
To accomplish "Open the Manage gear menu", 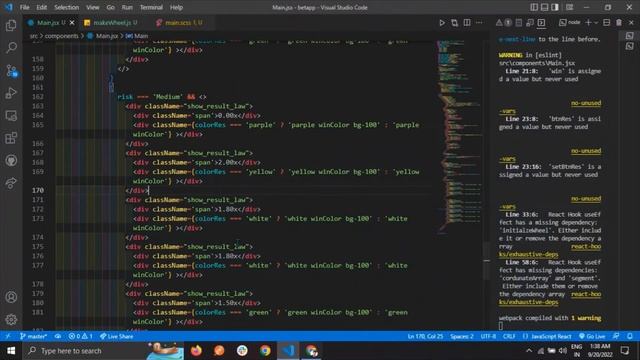I will [11, 319].
